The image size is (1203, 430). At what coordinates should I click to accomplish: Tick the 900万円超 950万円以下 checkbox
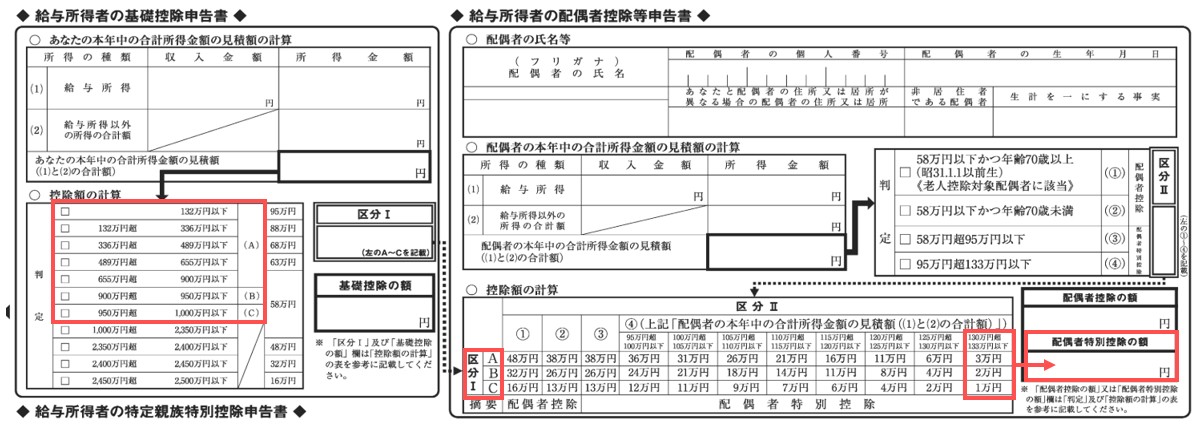coord(67,296)
